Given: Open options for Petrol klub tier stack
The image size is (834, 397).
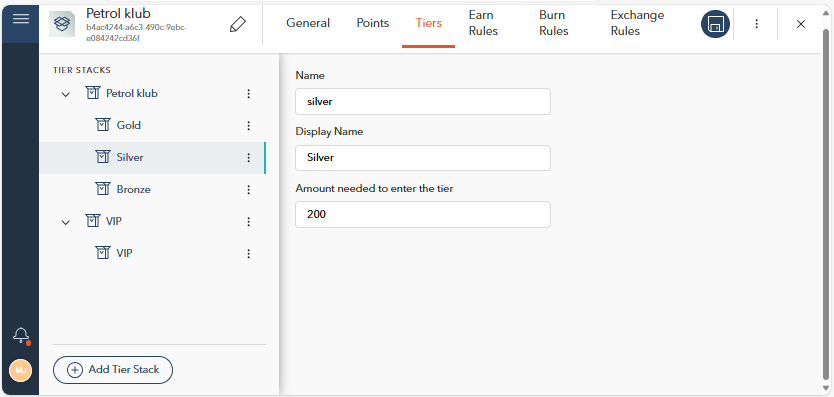Looking at the screenshot, I should coord(248,94).
